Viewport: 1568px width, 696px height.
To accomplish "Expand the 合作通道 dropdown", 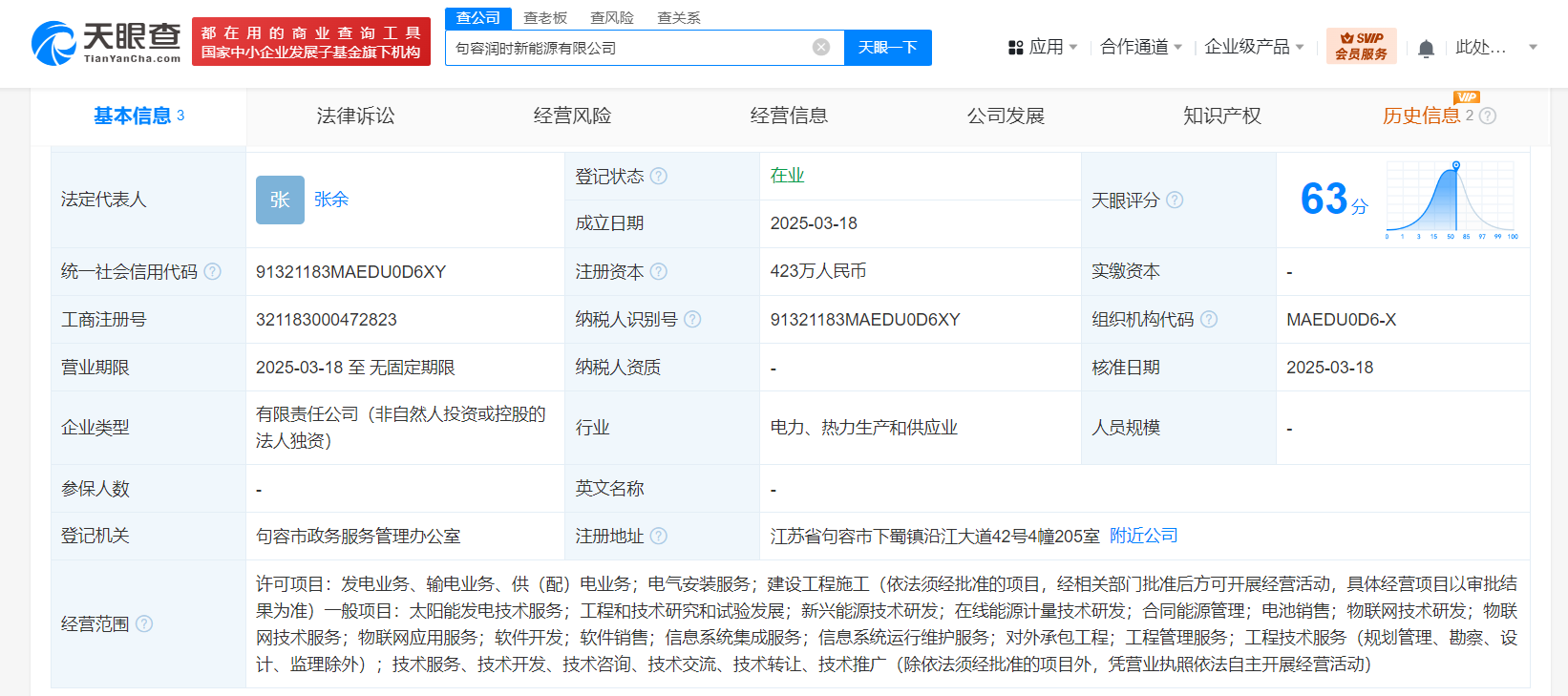I will click(1141, 47).
